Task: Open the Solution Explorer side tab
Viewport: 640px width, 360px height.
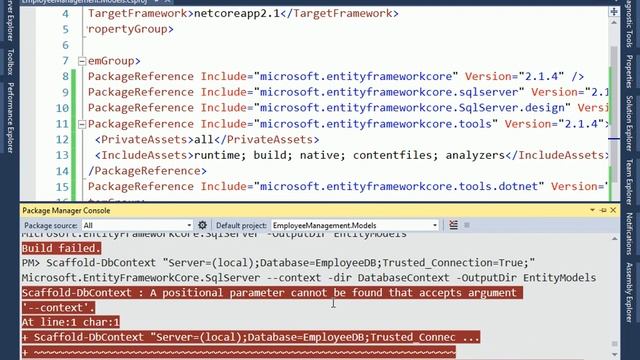Action: click(629, 123)
